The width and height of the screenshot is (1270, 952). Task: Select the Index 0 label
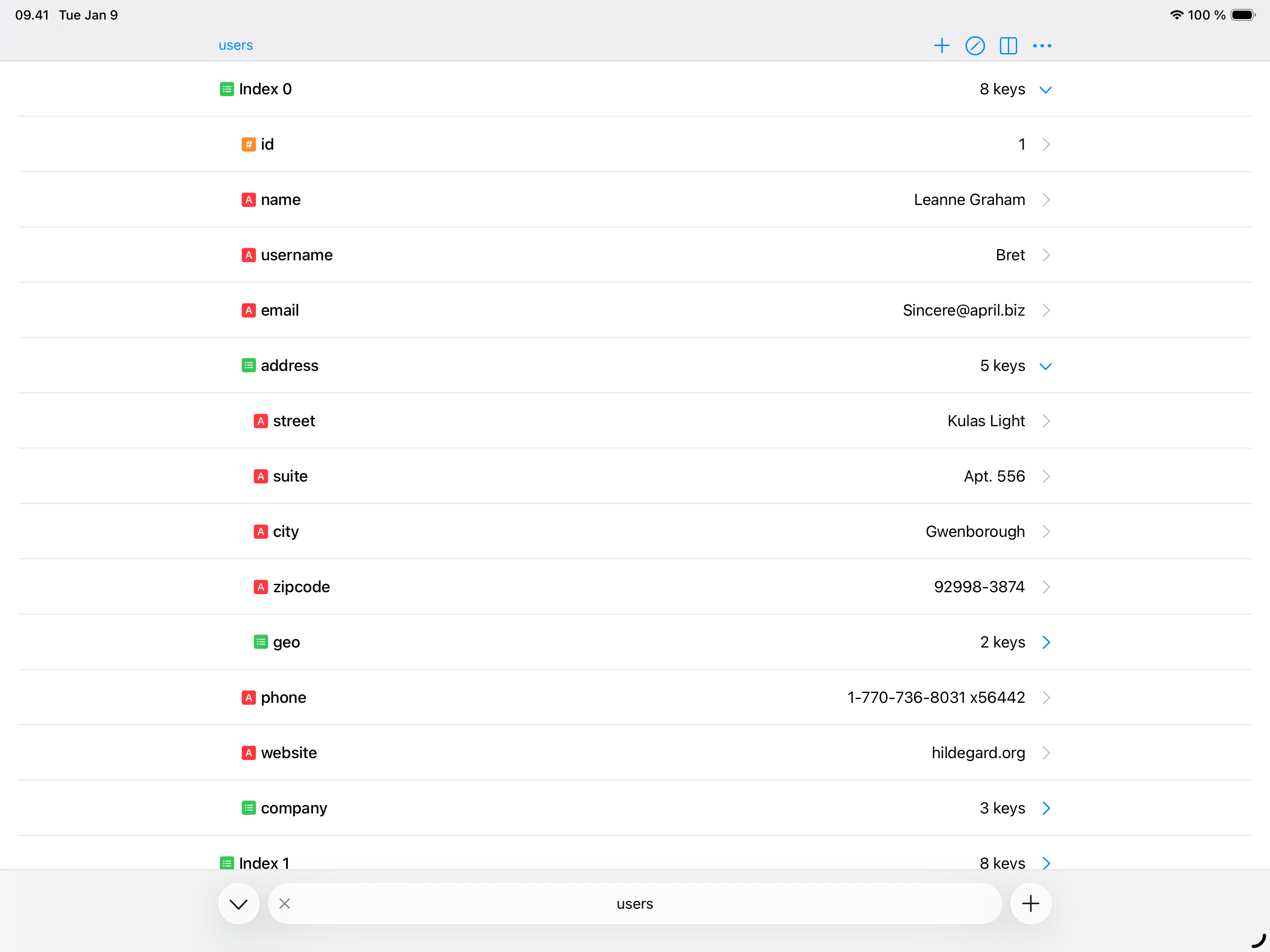click(x=265, y=89)
